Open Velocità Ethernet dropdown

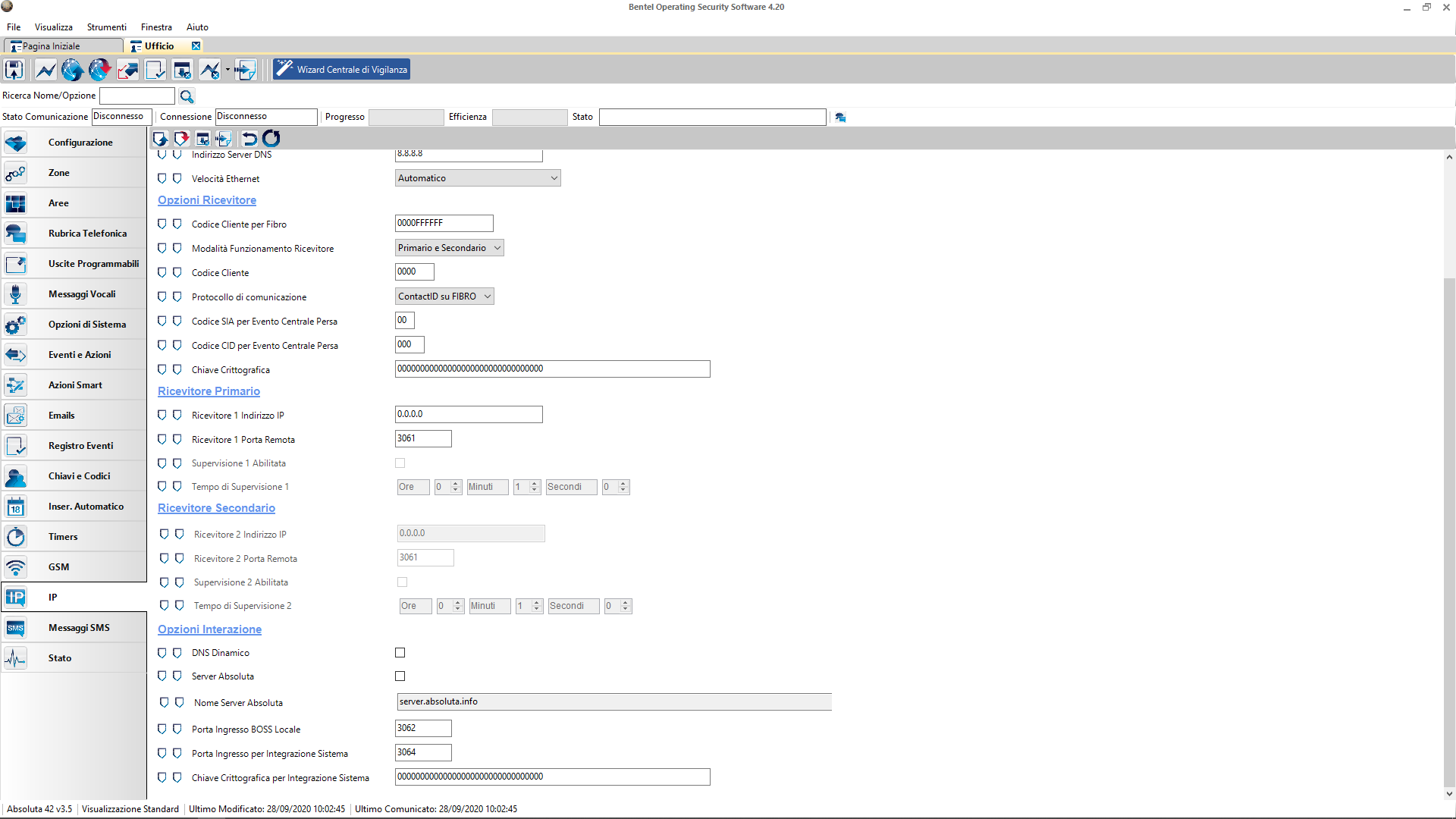tap(478, 178)
